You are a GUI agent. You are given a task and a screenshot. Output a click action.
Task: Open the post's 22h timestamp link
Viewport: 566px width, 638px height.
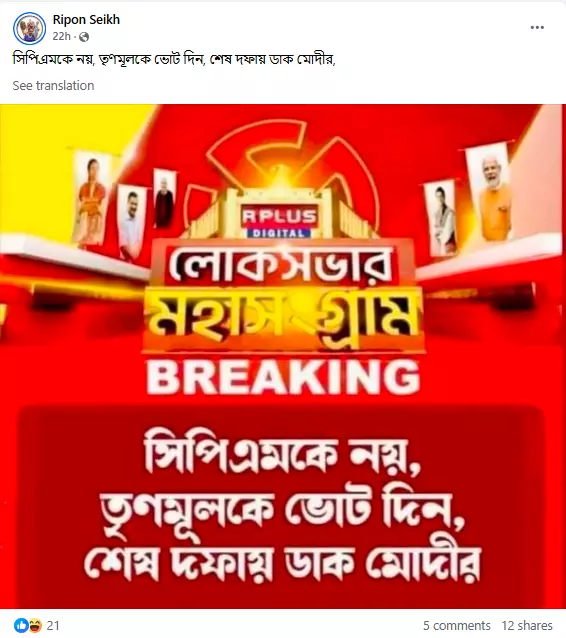pyautogui.click(x=61, y=37)
